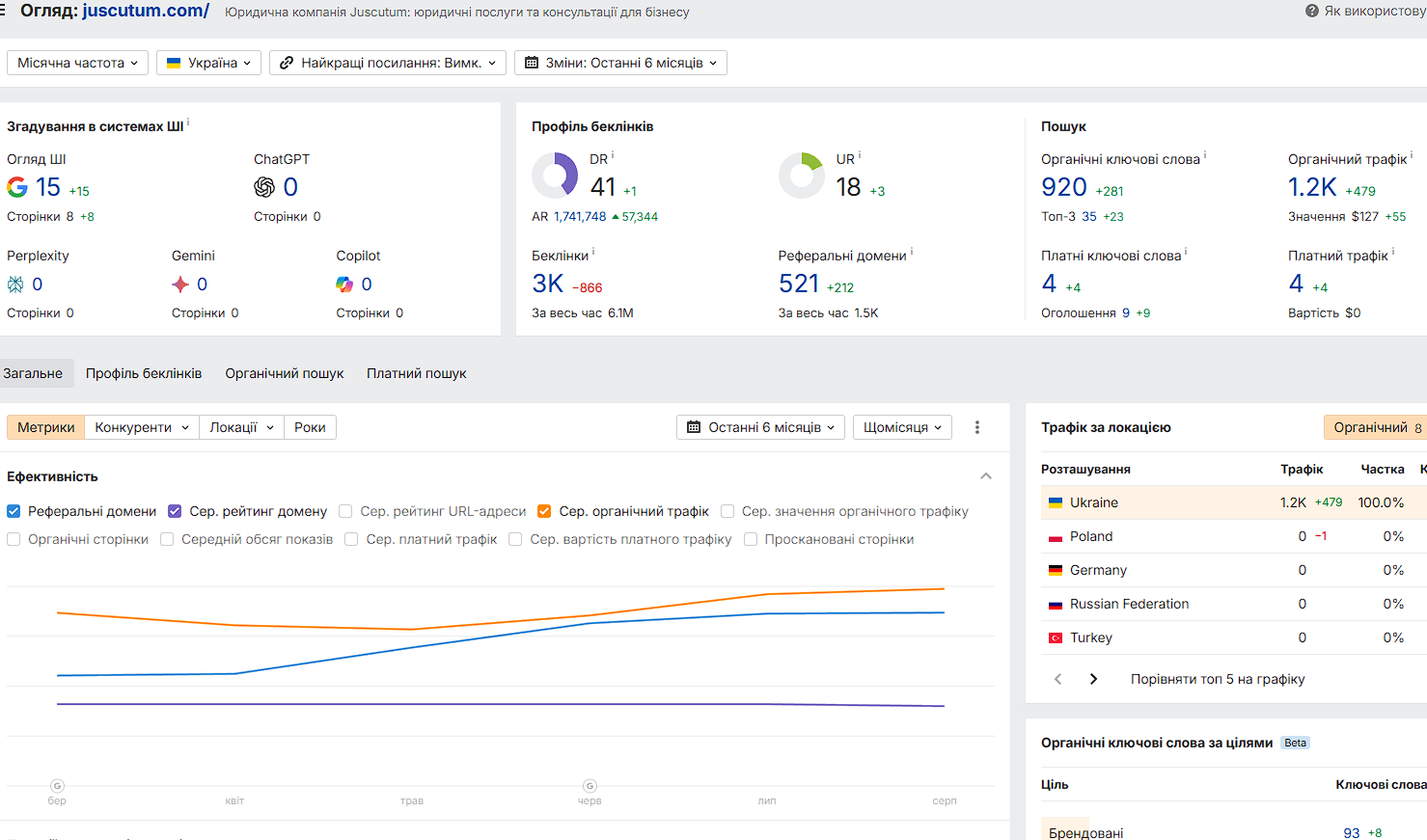This screenshot has width=1427, height=840.
Task: Collapse the Ефективність section chevron
Action: [x=986, y=476]
